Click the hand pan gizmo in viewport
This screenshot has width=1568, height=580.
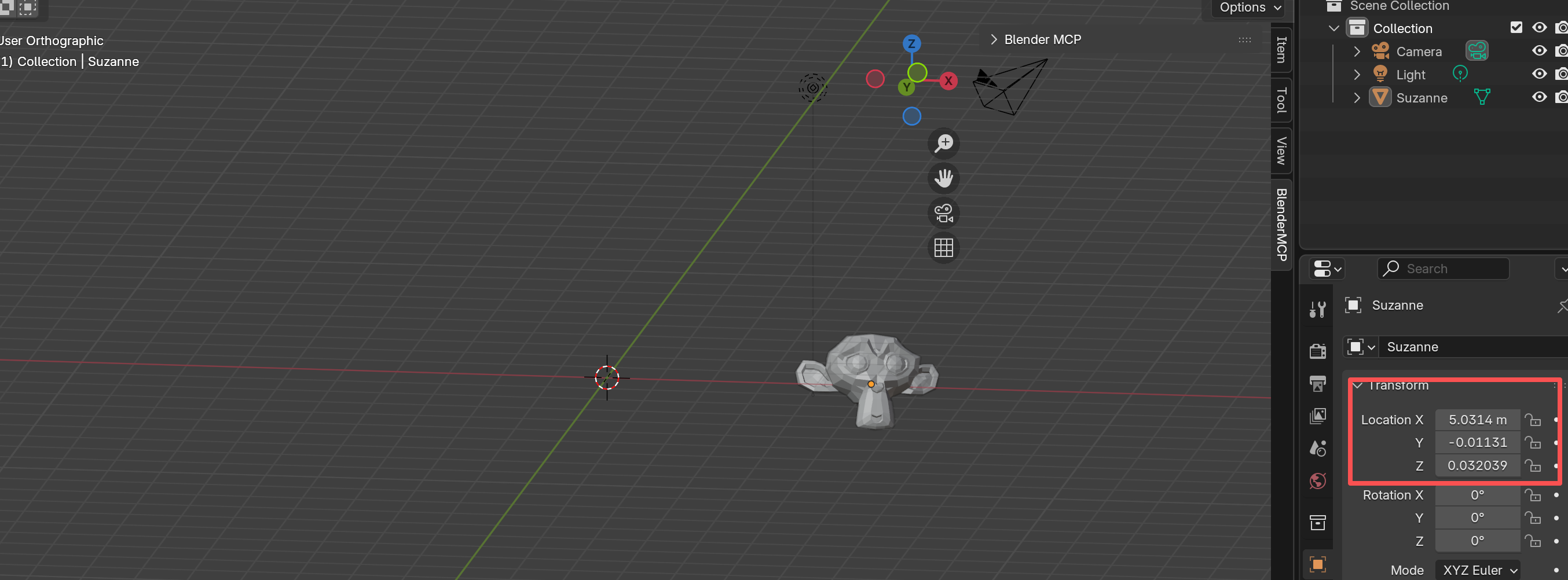coord(943,178)
